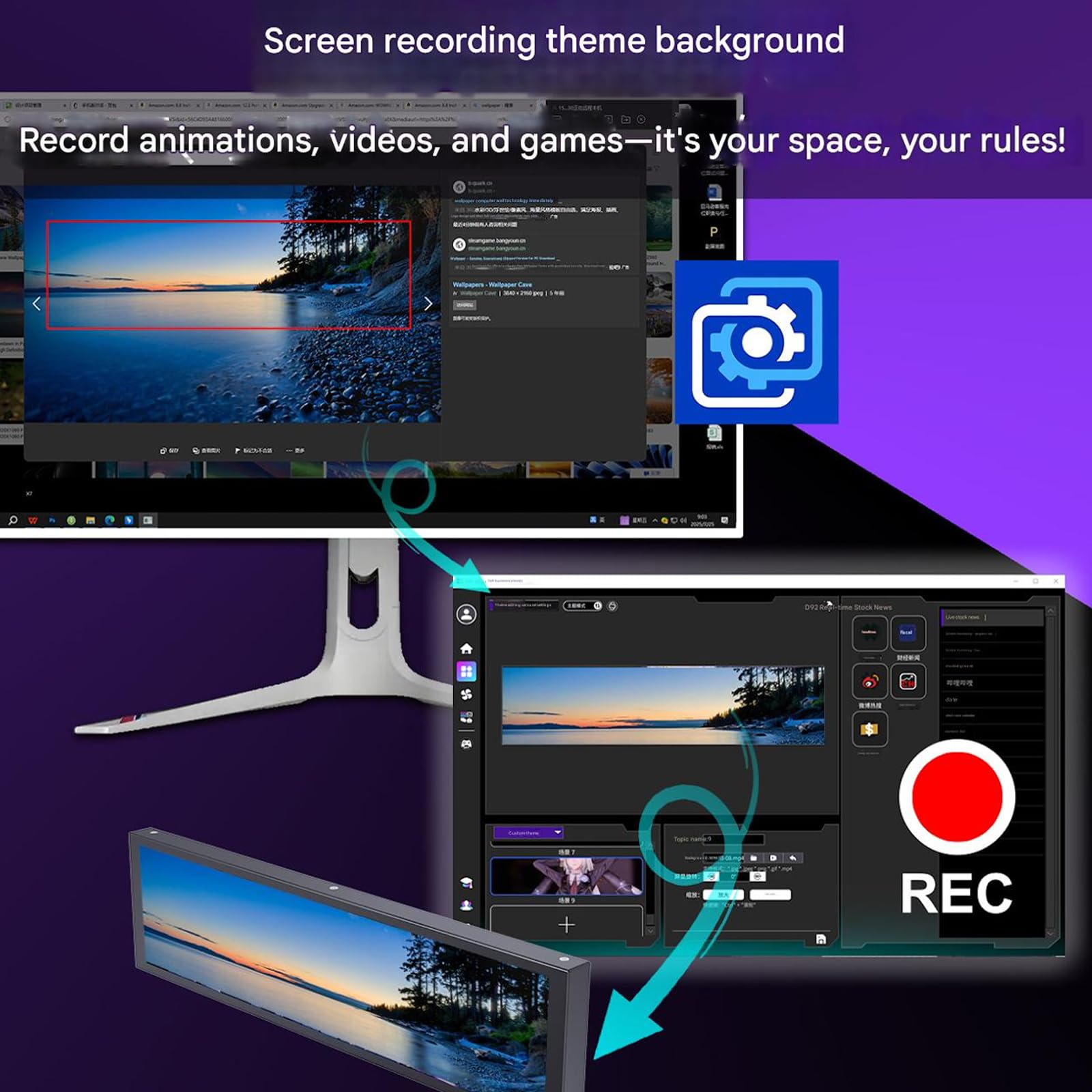Open the 'Wallpapers - Wallpaper Cave' link

(492, 285)
